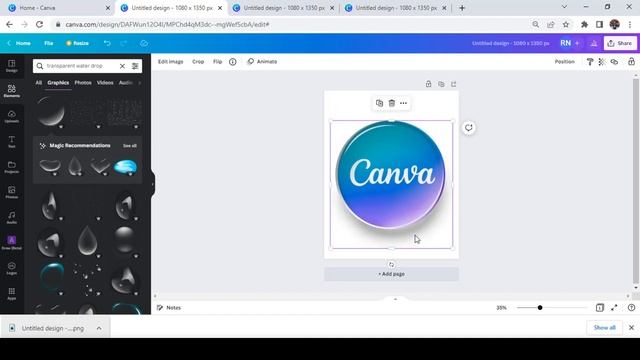Open the search filter options icon
Image resolution: width=640 pixels, height=360 pixels.
pyautogui.click(x=135, y=66)
